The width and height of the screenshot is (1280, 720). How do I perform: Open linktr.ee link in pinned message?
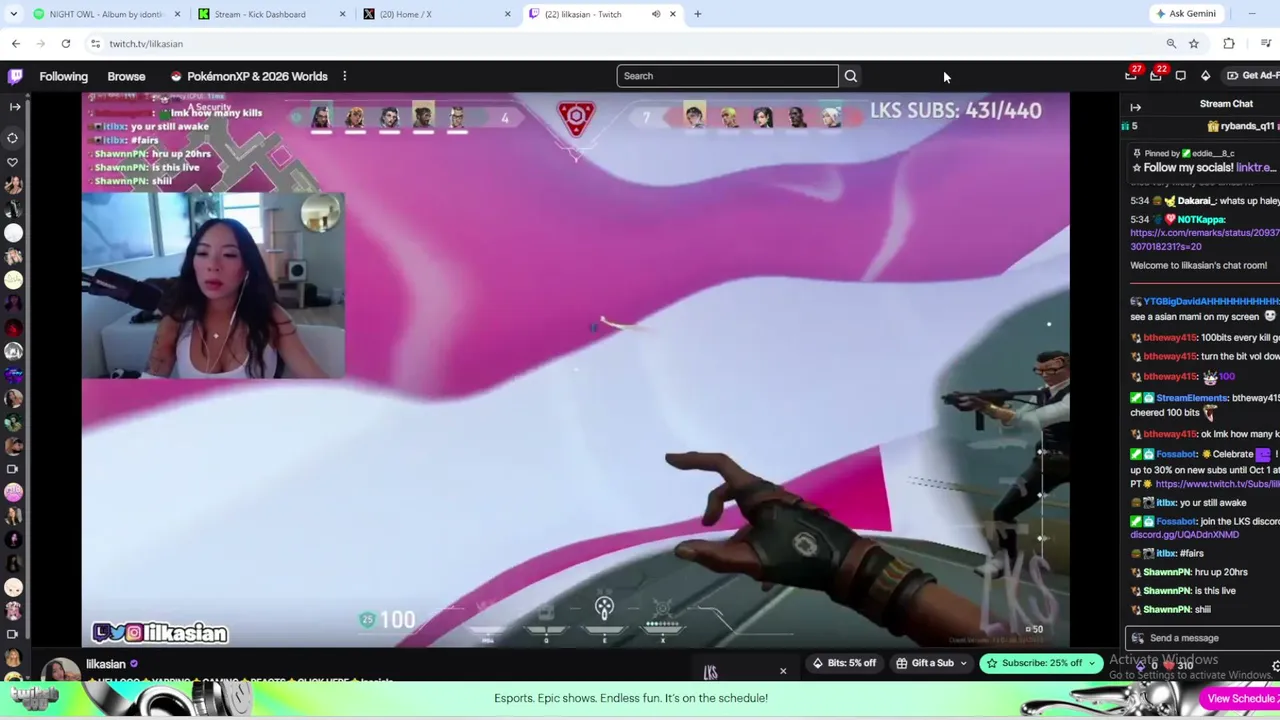1257,168
